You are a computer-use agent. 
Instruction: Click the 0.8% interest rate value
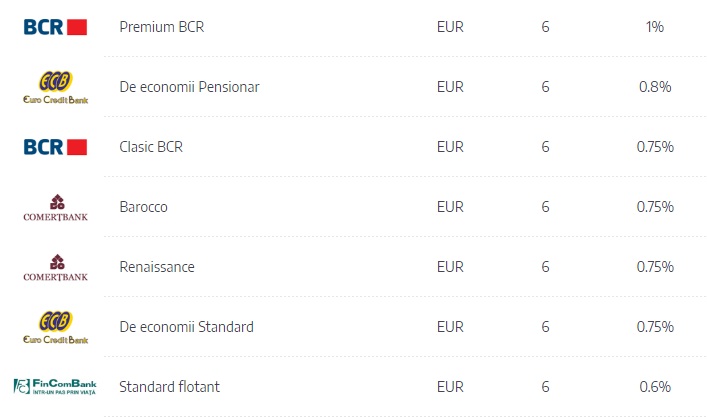click(655, 87)
